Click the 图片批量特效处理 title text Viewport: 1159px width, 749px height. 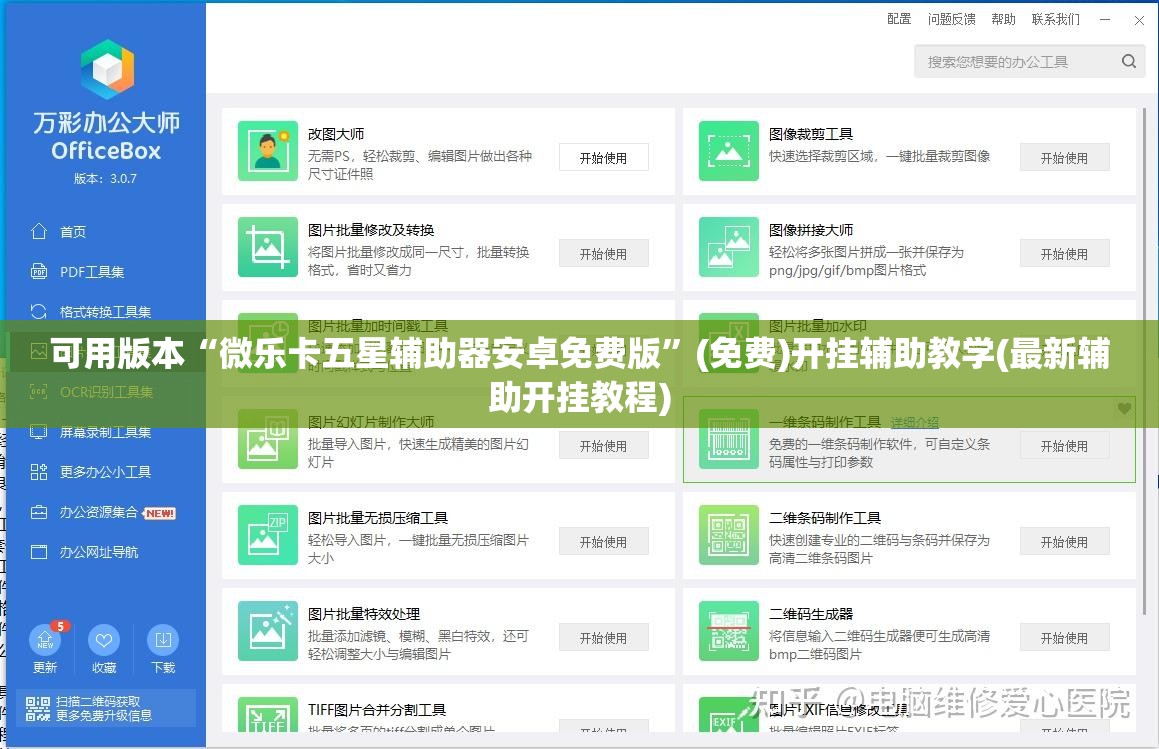click(x=364, y=614)
